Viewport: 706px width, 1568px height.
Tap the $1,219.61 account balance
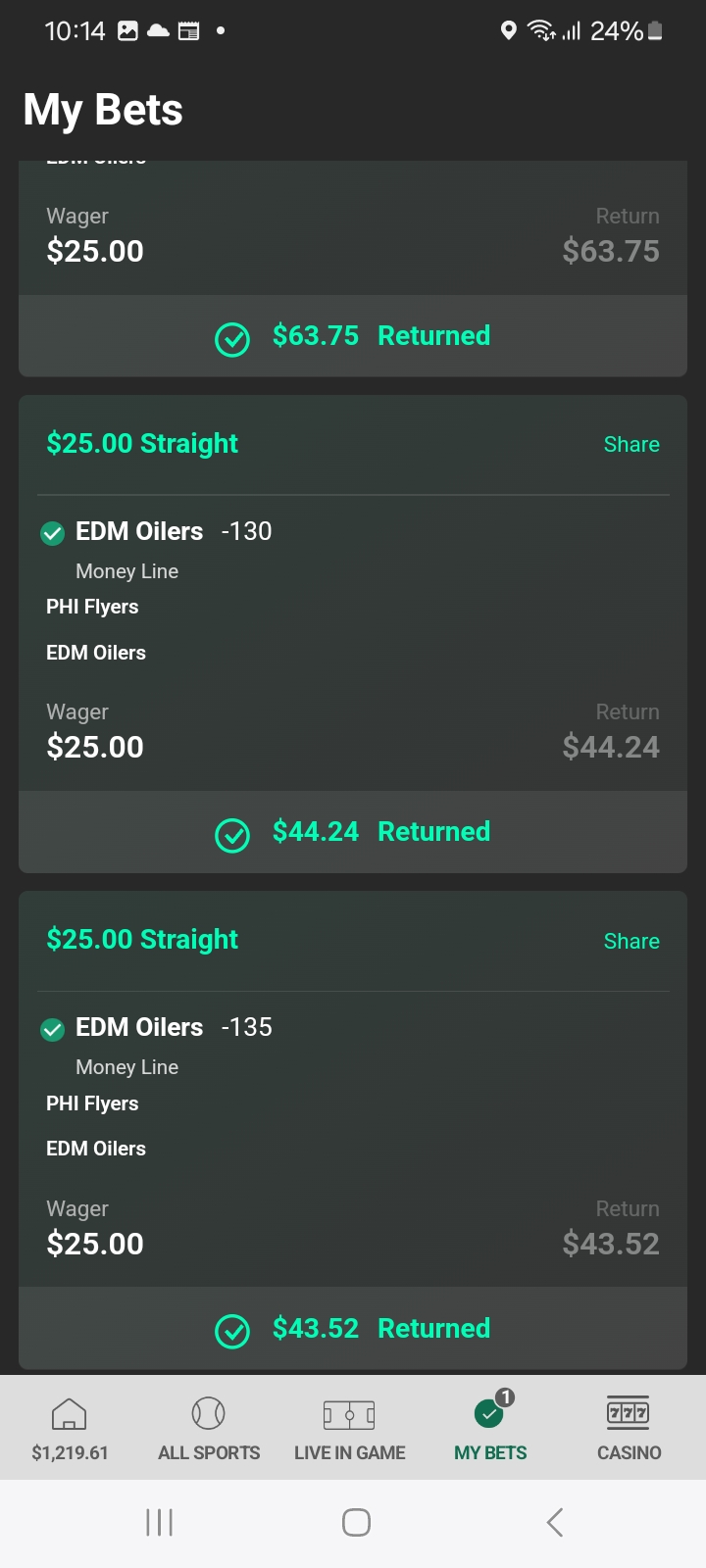(70, 1452)
